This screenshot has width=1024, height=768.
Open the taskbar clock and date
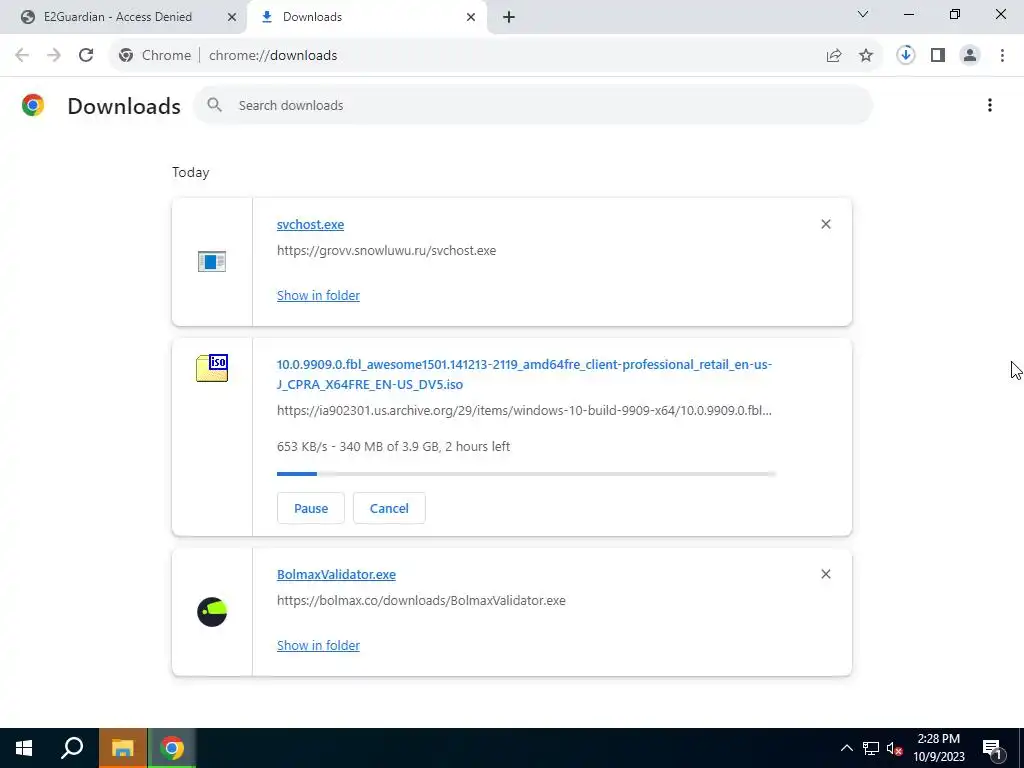pyautogui.click(x=938, y=748)
